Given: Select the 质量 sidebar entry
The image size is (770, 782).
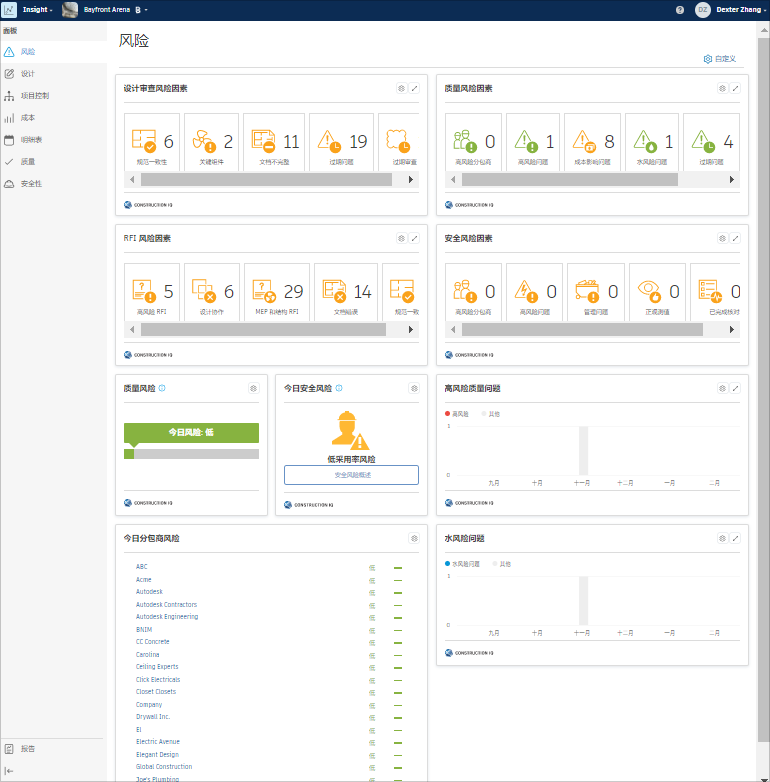Looking at the screenshot, I should (53, 162).
